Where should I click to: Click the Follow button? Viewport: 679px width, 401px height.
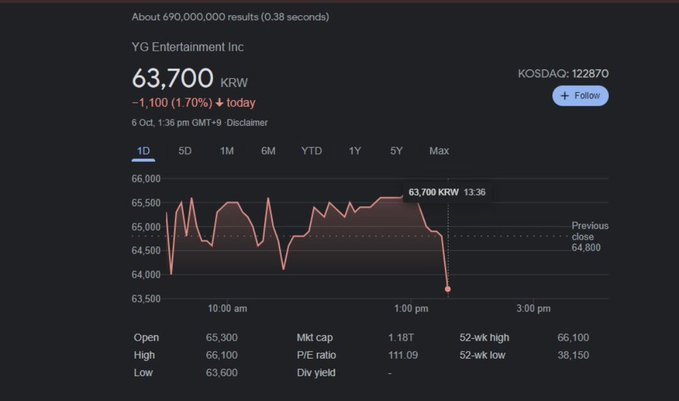tap(580, 96)
